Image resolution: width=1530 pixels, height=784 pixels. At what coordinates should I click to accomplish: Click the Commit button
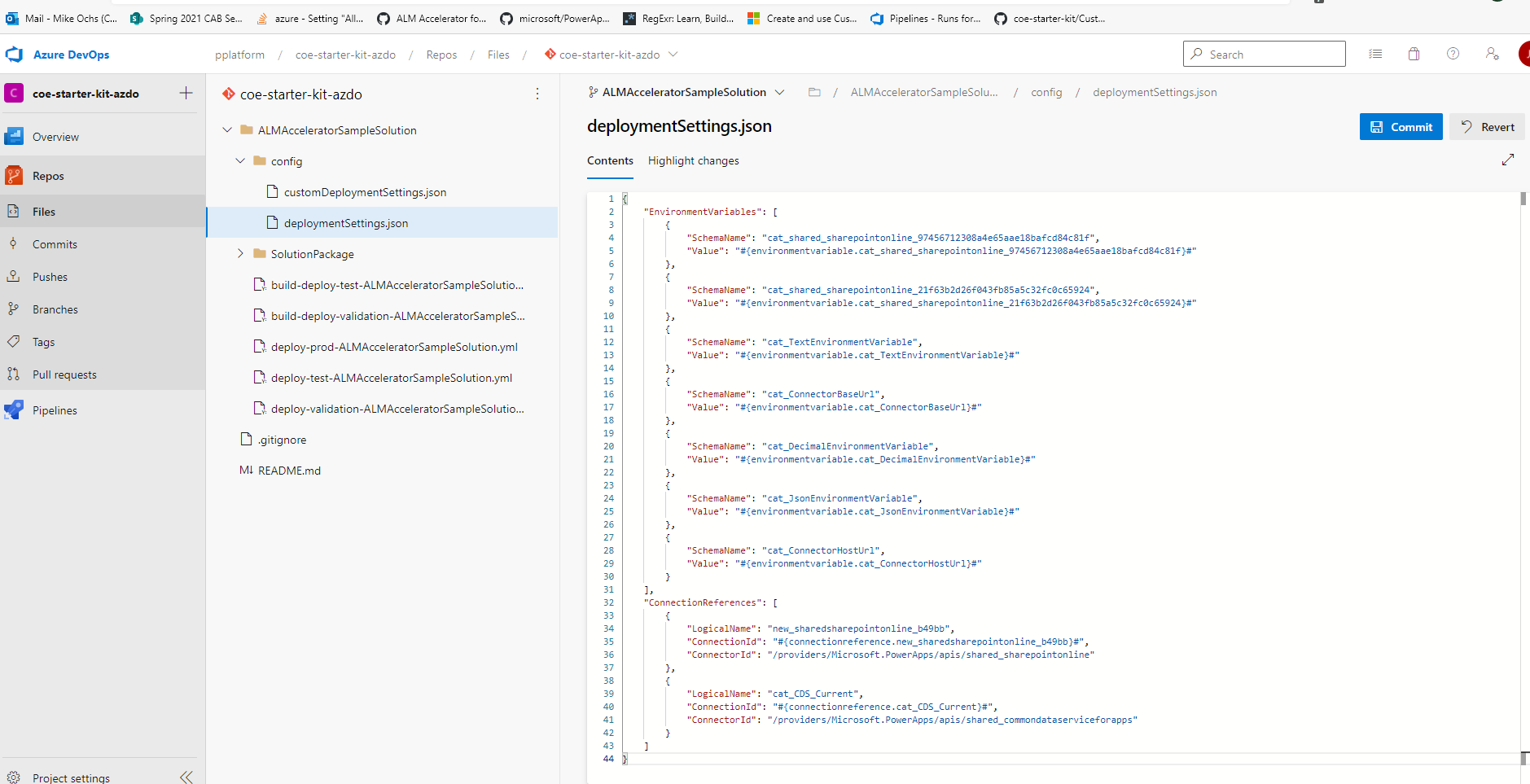[x=1401, y=126]
